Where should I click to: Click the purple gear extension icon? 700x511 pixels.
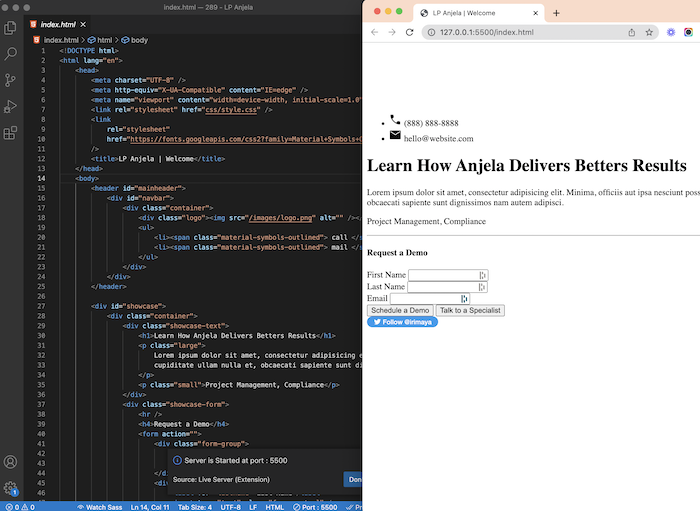(x=671, y=32)
